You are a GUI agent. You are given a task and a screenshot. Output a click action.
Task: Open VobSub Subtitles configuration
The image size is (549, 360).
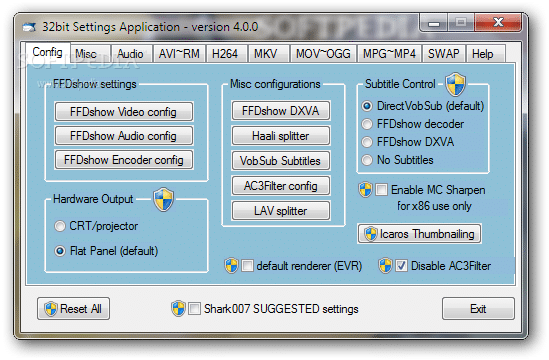tap(280, 161)
